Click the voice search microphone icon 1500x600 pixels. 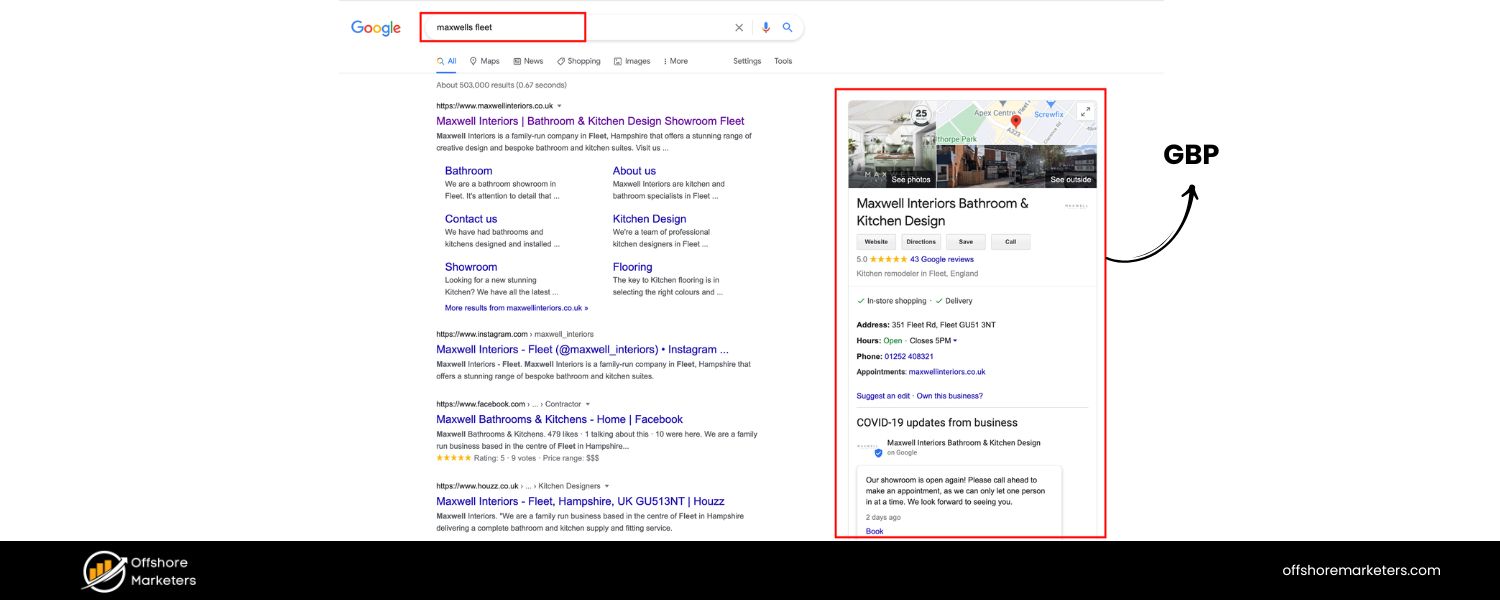tap(766, 27)
